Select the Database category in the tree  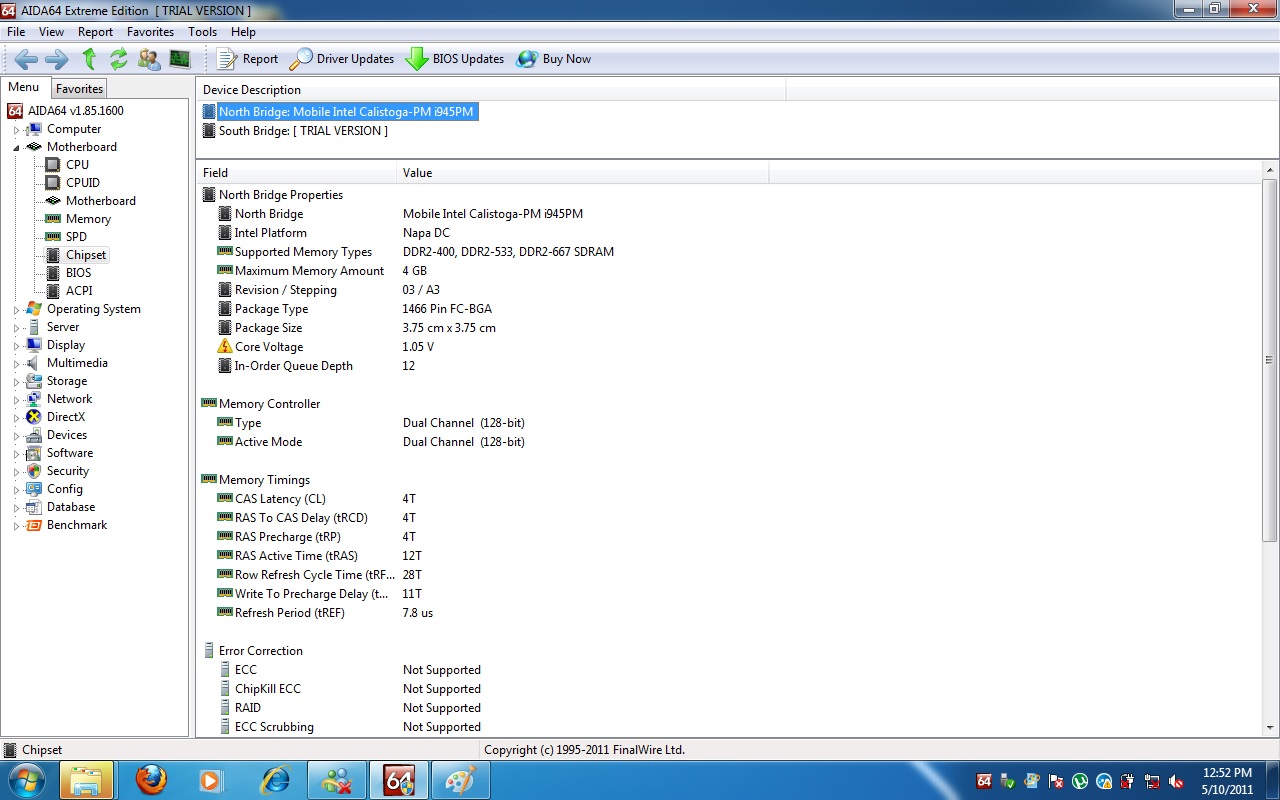pyautogui.click(x=70, y=507)
